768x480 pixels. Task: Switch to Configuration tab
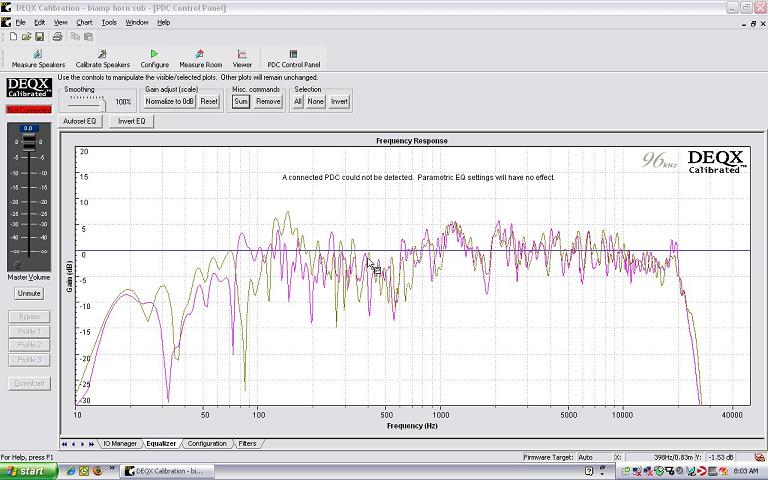[x=207, y=444]
